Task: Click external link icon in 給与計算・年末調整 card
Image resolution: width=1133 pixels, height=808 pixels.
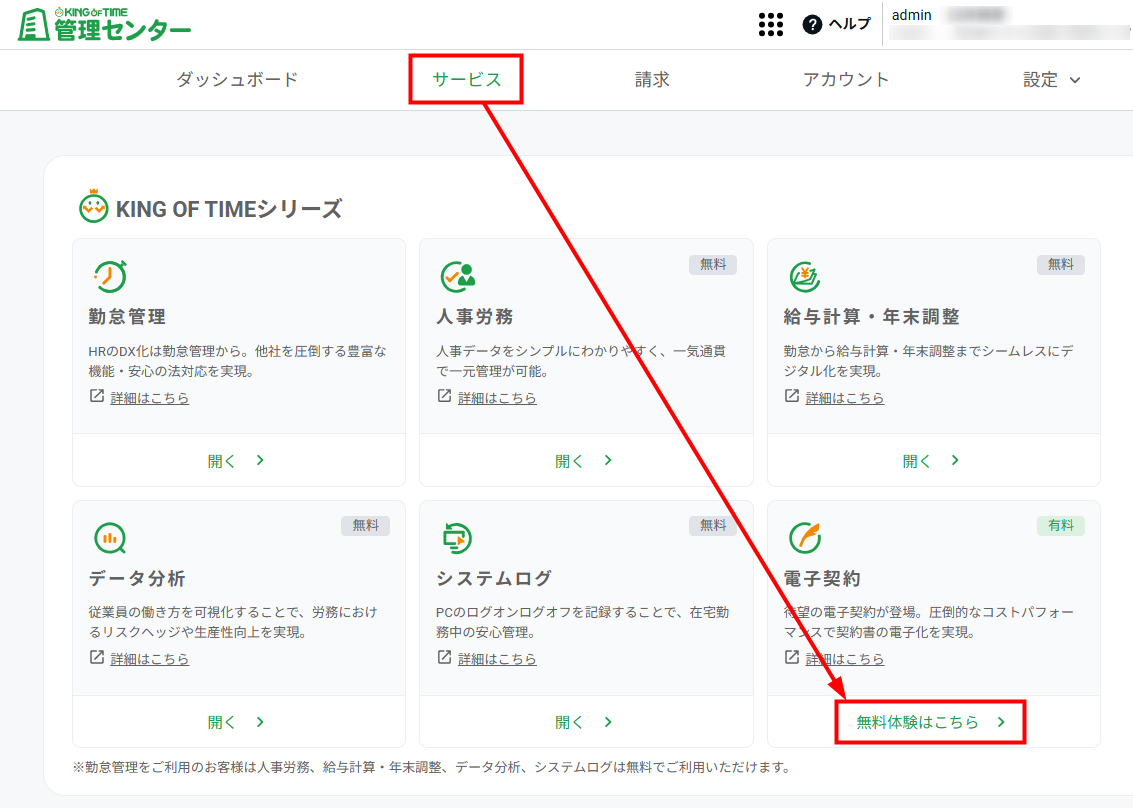Action: 792,396
